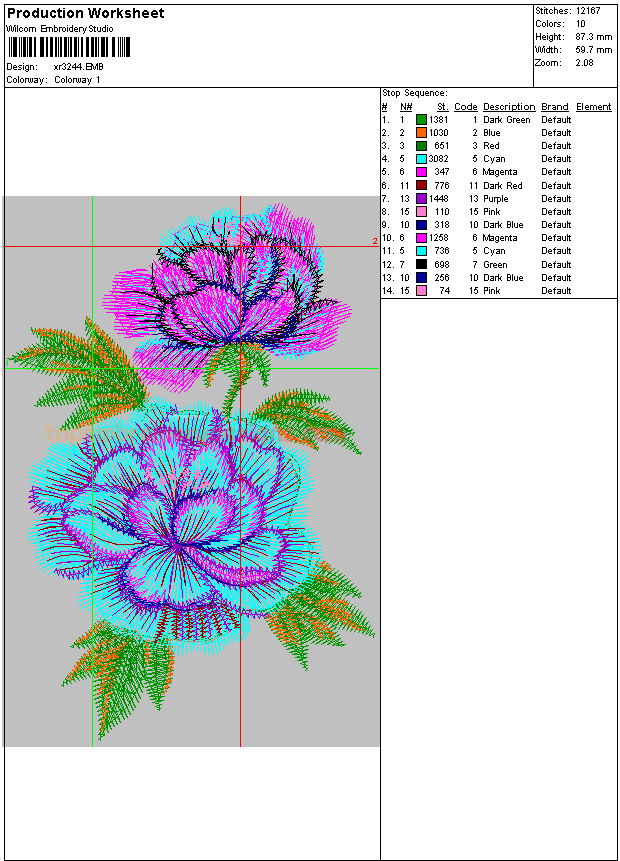
Task: Click the Stitches value '12167'
Action: tap(588, 11)
